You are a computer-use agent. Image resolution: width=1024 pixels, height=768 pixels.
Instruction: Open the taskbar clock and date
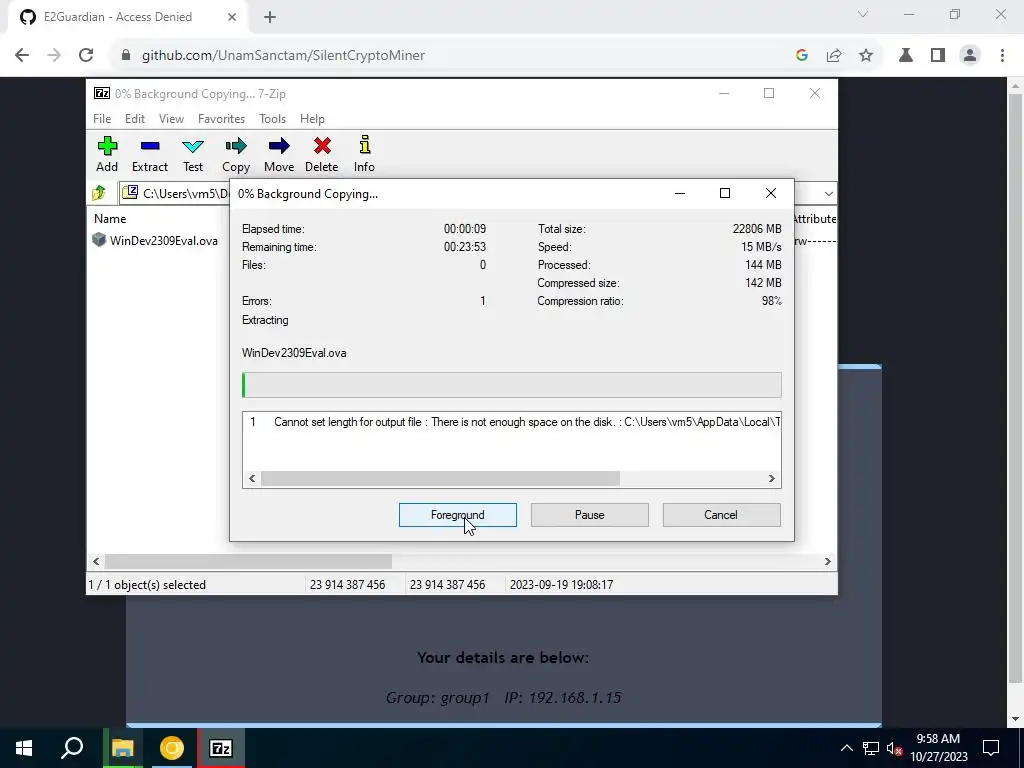938,748
